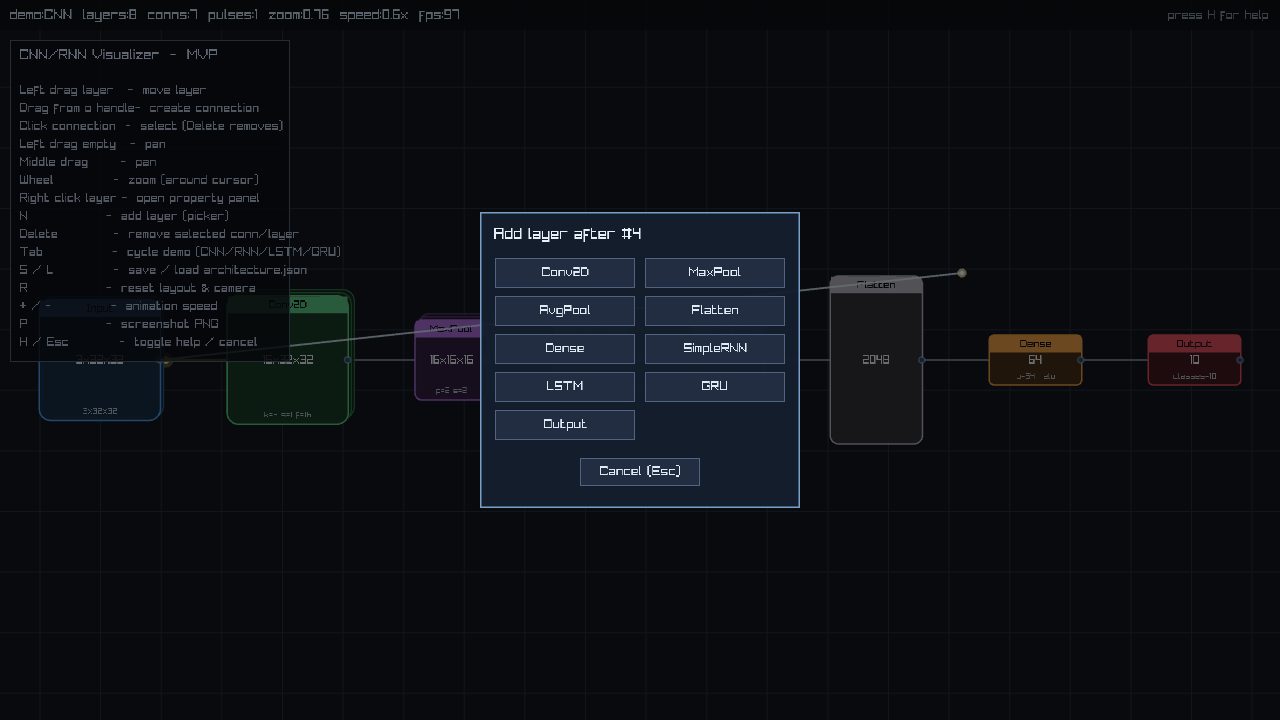Screen dimensions: 1280x720
Task: Click the 'conns:7' status readout
Action: [x=172, y=15]
